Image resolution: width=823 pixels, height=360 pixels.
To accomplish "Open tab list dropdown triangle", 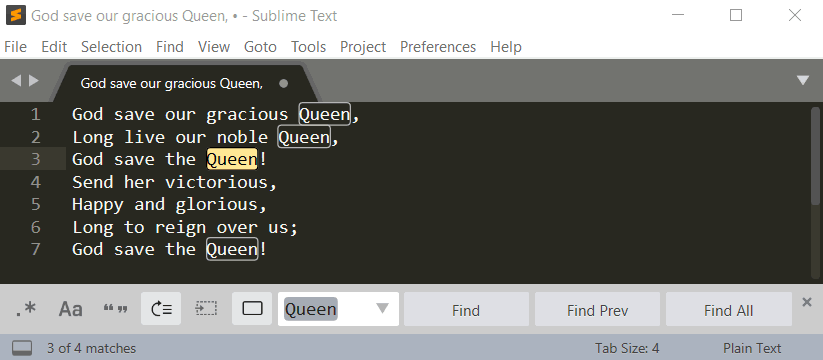I will 803,80.
